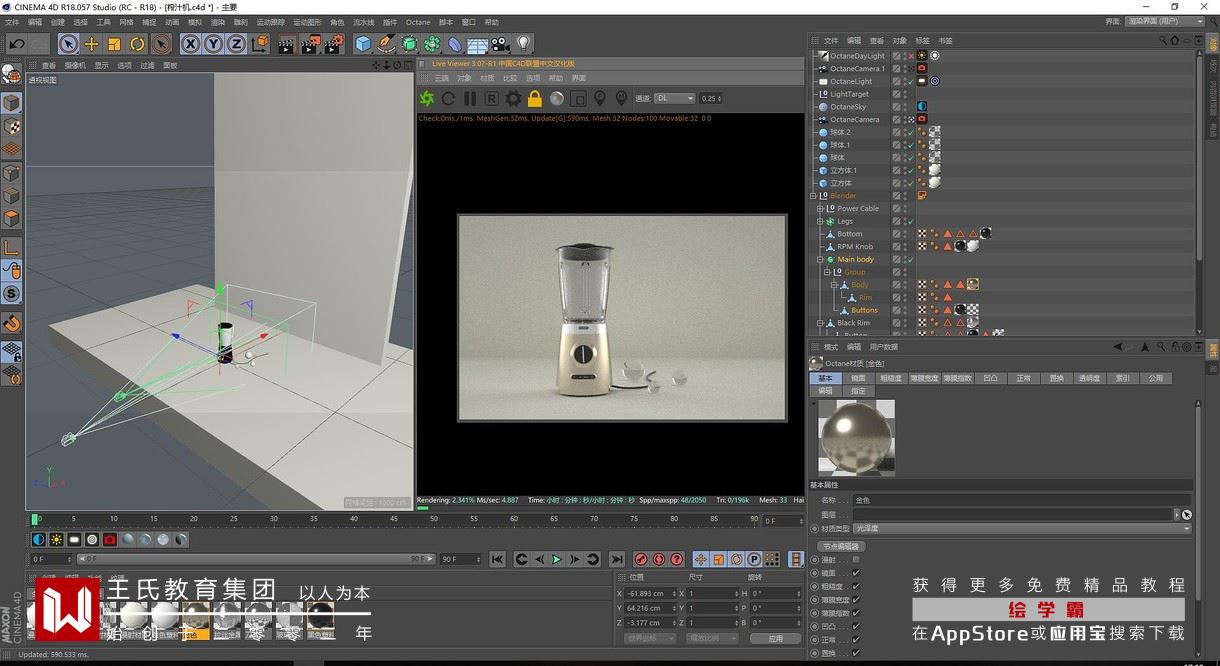1220x666 pixels.
Task: Click the 节点编辑器 node editor button
Action: pos(842,547)
